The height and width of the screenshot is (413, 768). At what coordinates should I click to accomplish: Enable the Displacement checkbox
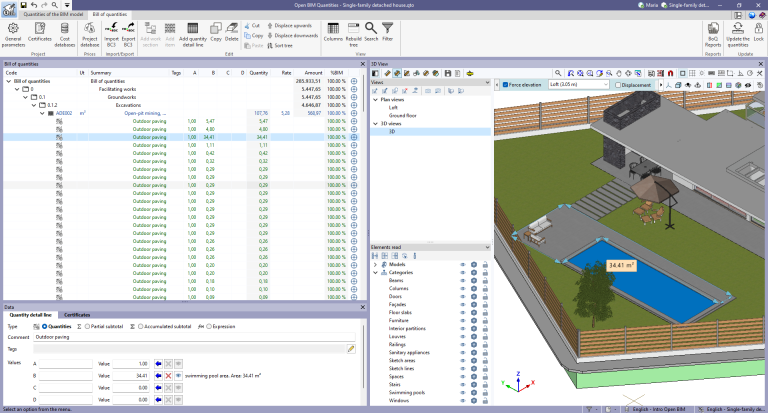(618, 85)
